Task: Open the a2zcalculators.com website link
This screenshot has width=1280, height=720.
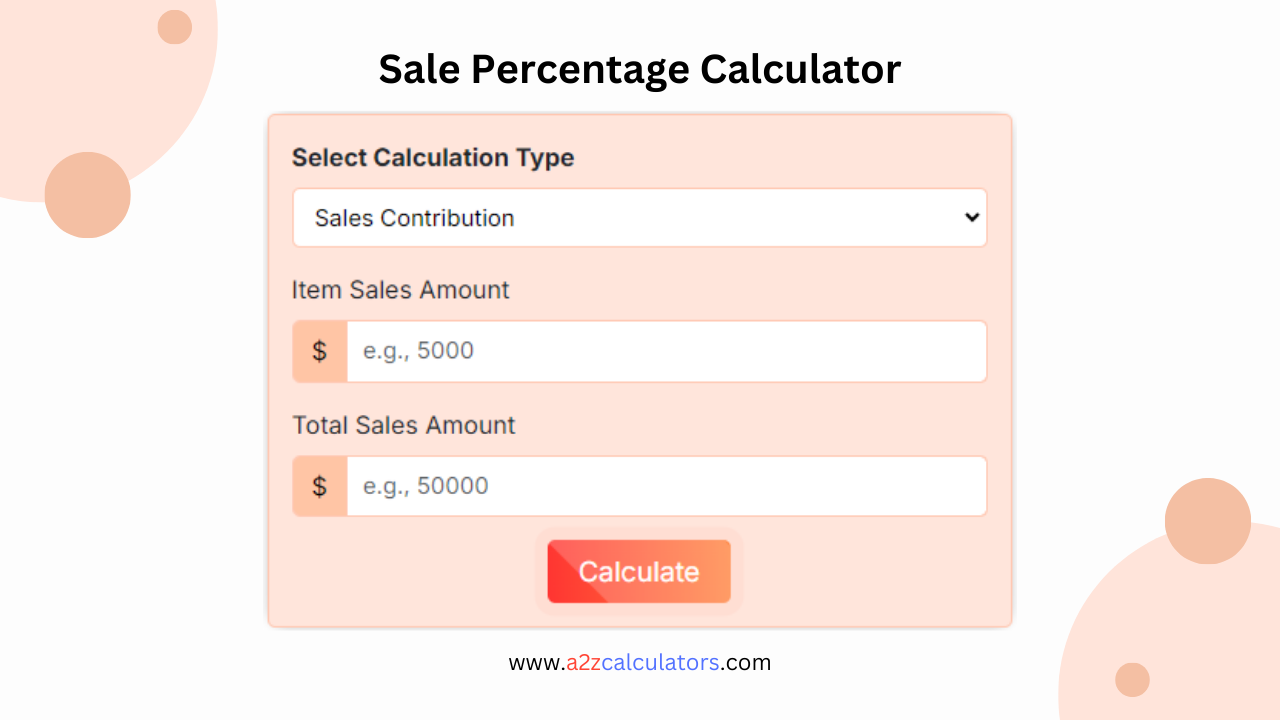Action: coord(639,662)
